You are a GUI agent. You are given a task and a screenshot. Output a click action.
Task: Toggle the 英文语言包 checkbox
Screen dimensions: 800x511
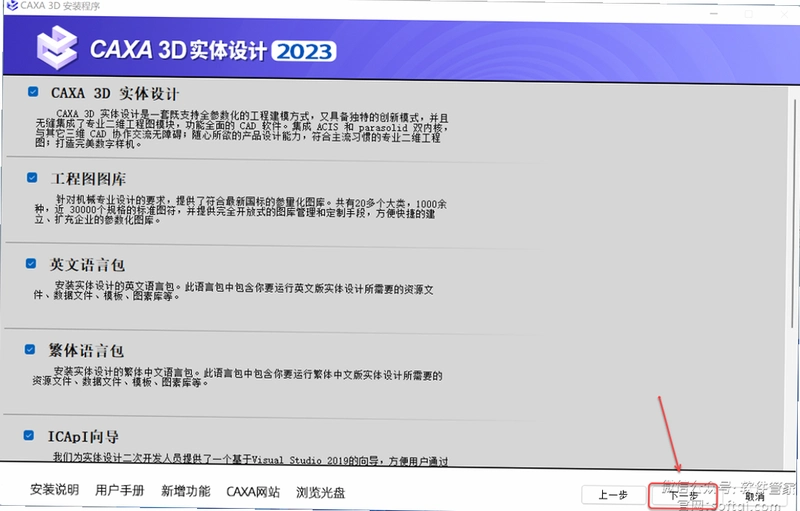(x=31, y=263)
